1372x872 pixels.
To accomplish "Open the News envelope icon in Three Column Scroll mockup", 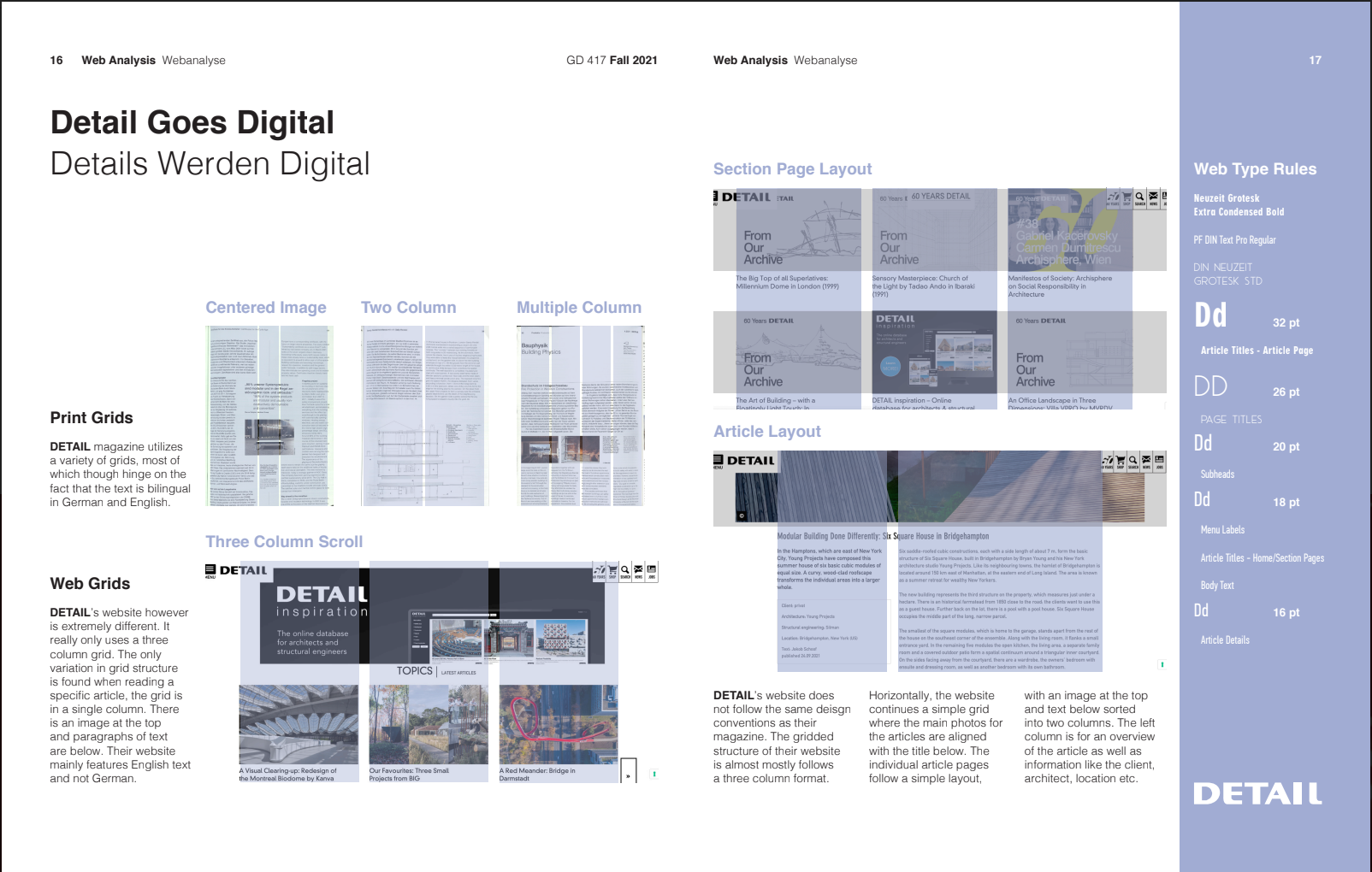I will click(x=638, y=571).
